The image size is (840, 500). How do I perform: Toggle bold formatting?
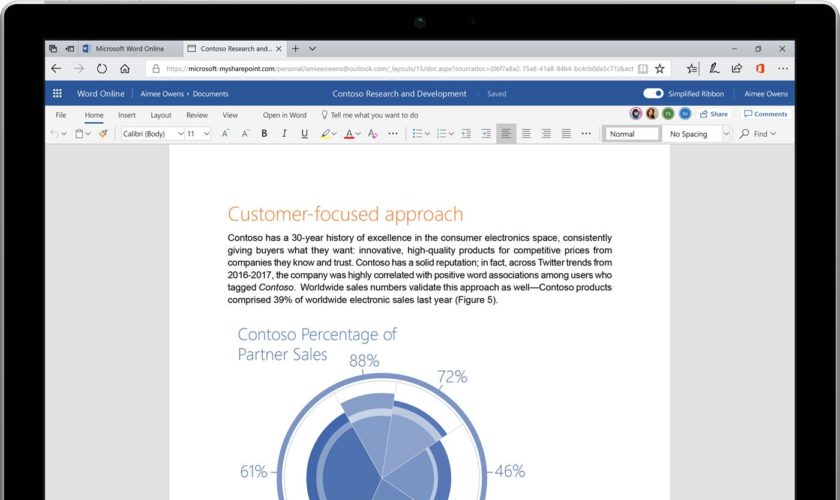coord(264,134)
